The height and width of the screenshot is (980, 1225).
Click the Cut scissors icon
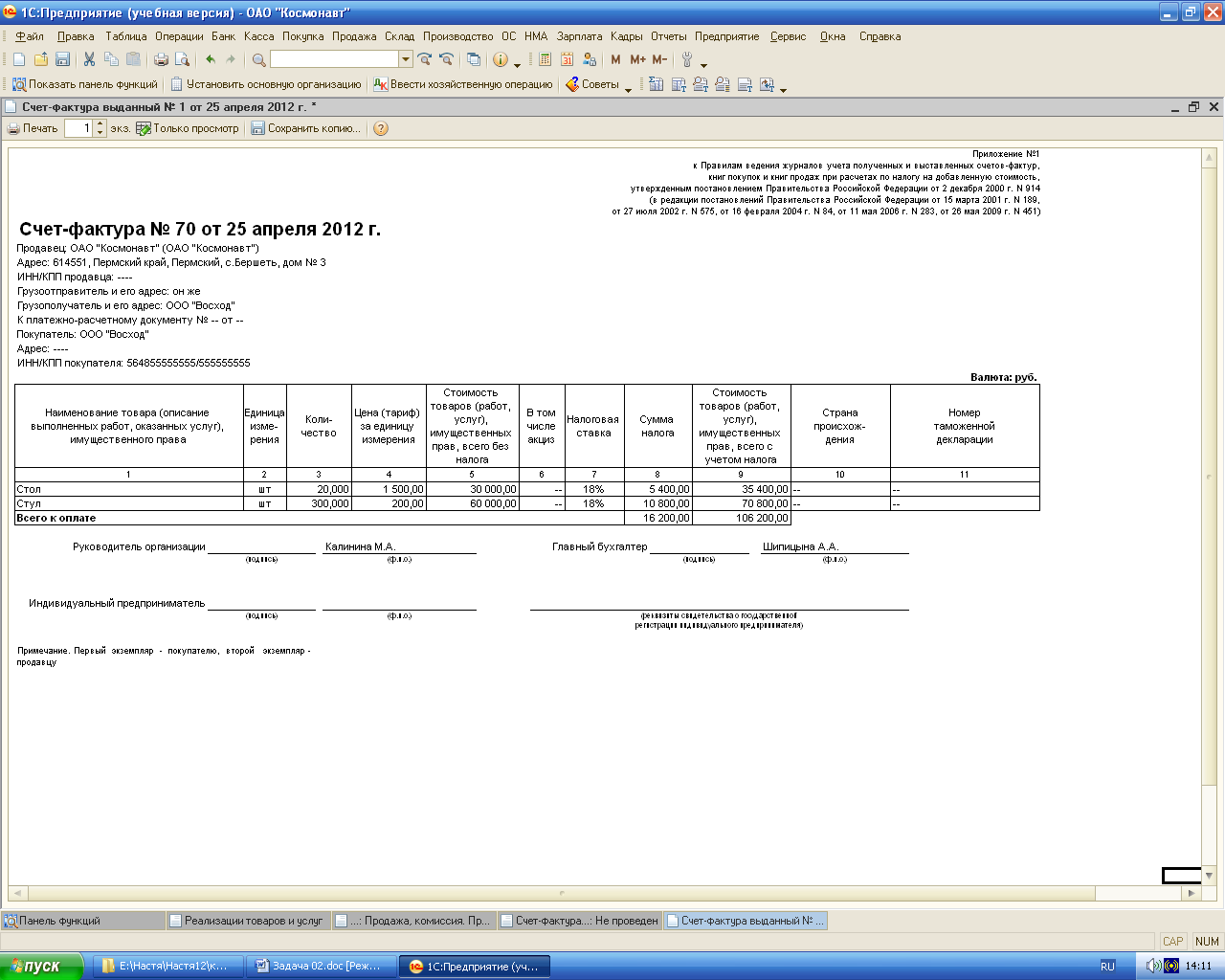point(89,59)
